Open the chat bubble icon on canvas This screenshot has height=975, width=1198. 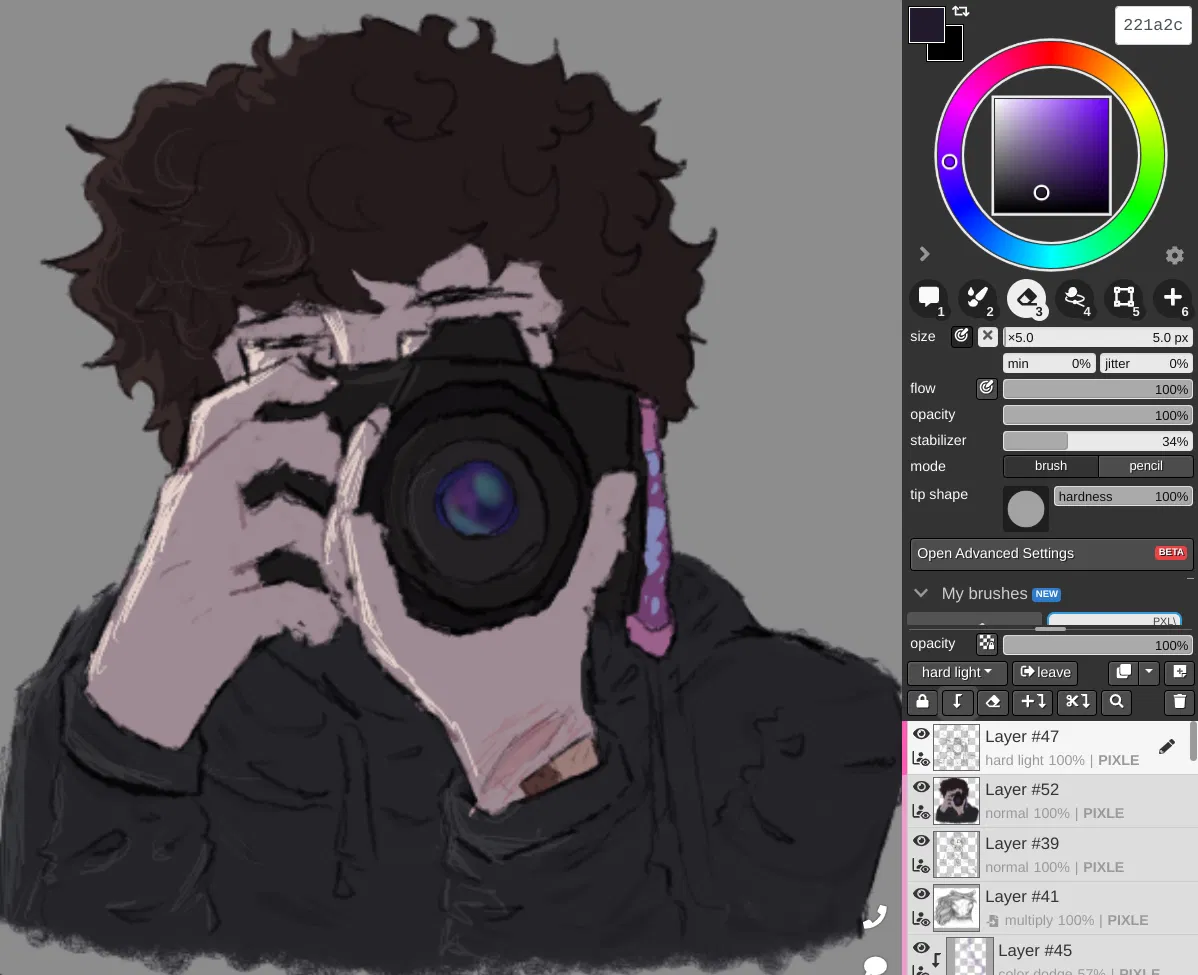point(875,965)
